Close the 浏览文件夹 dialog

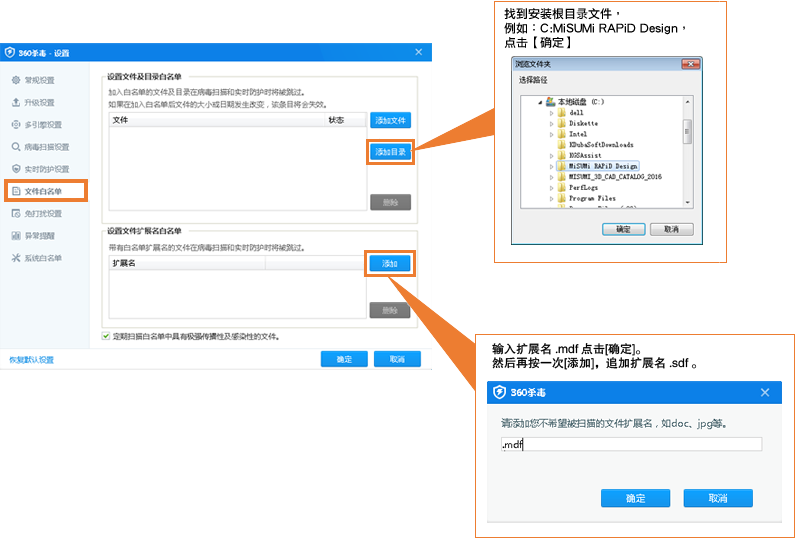(690, 64)
